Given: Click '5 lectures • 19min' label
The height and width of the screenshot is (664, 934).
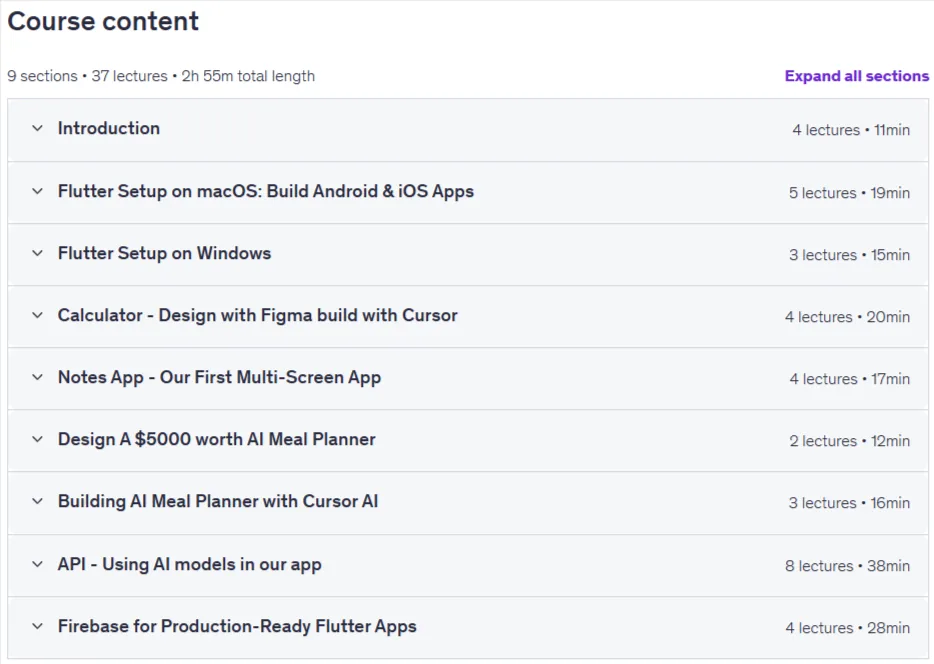Looking at the screenshot, I should 849,193.
